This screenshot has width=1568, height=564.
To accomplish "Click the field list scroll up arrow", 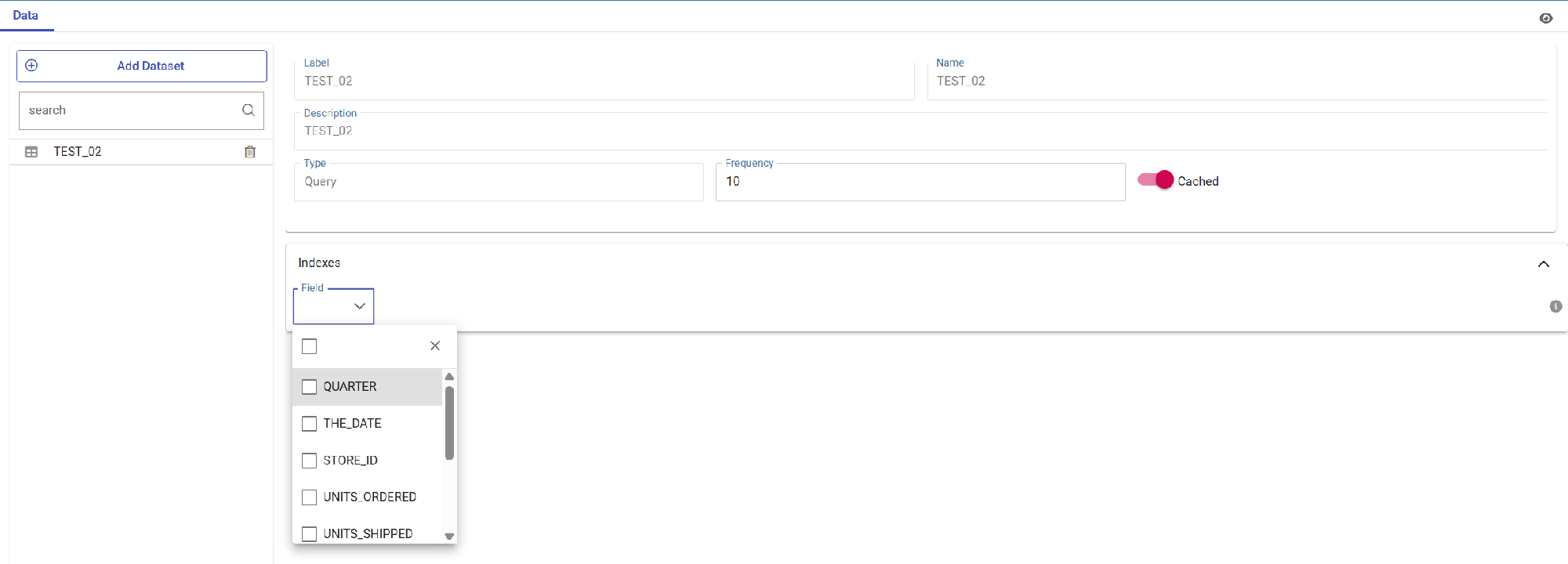I will pos(449,377).
